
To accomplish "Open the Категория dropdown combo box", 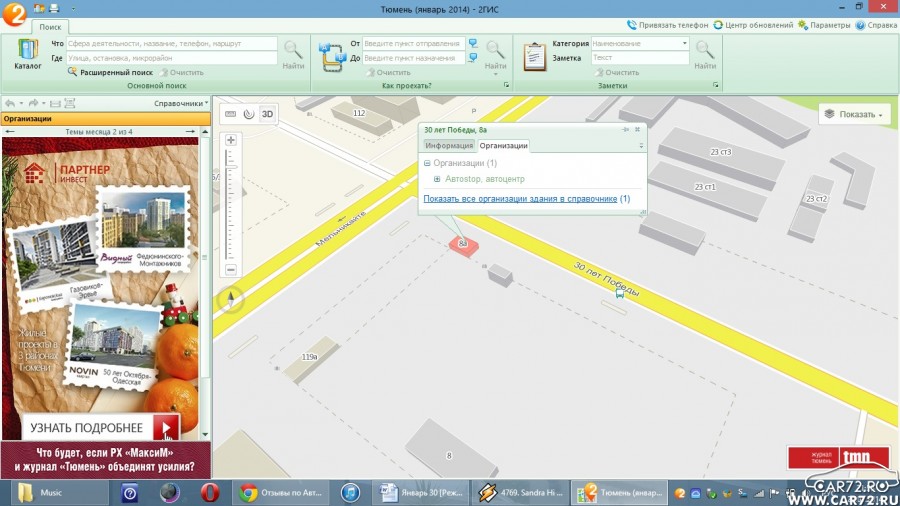I will [x=640, y=44].
